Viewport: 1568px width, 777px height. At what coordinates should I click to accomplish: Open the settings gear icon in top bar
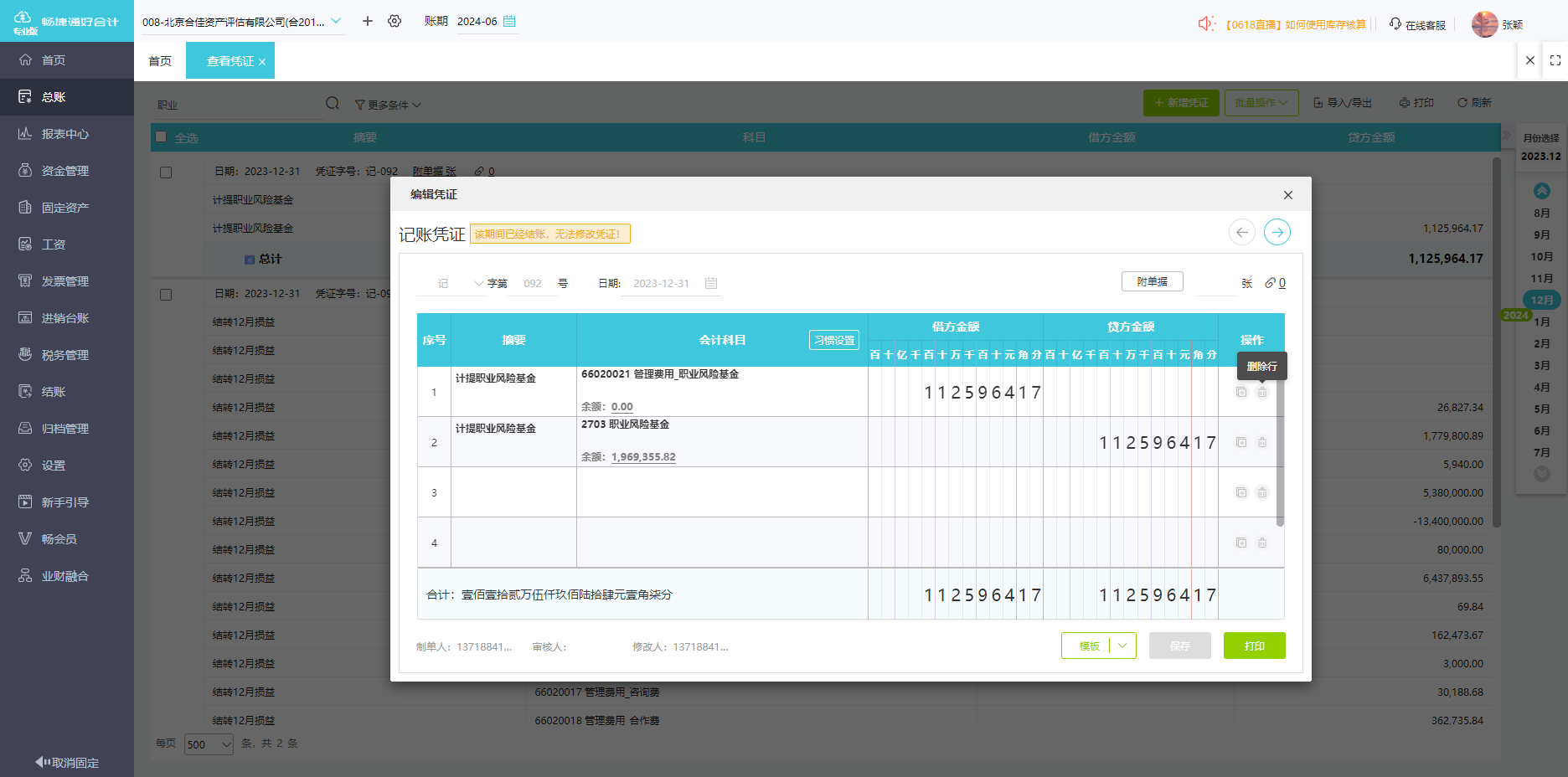pyautogui.click(x=395, y=21)
